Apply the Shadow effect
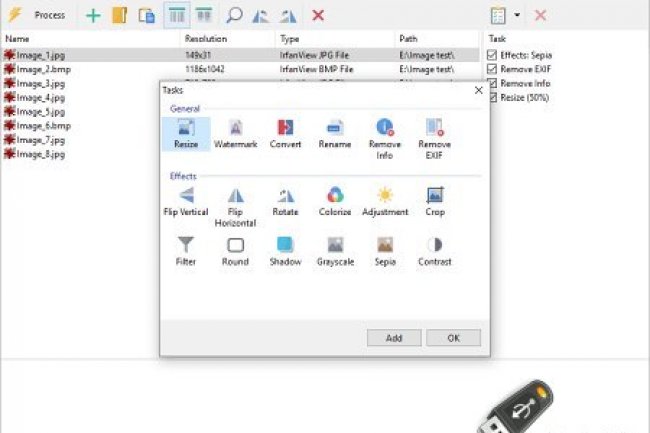 285,252
